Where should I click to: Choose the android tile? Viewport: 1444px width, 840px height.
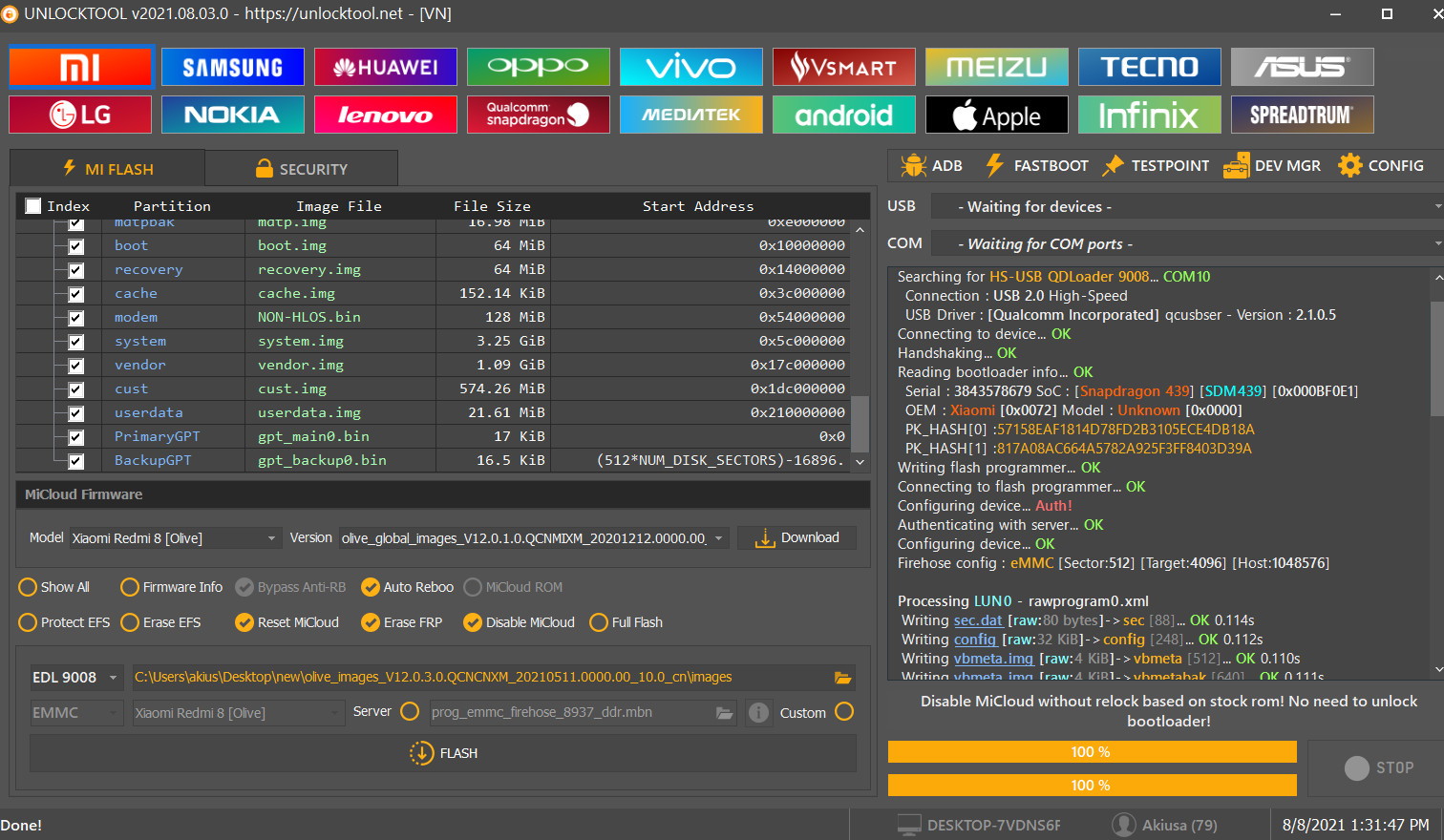(844, 115)
